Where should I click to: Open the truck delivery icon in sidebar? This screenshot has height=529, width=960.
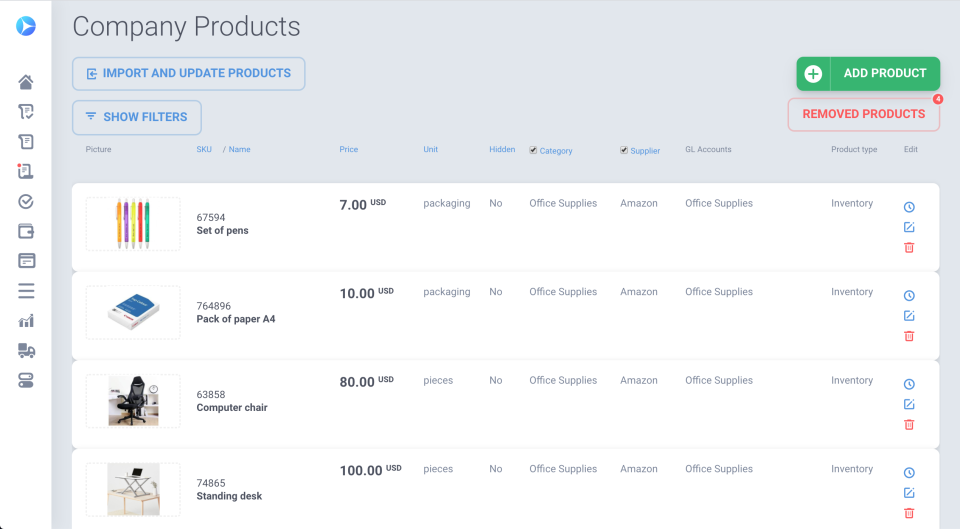[26, 350]
